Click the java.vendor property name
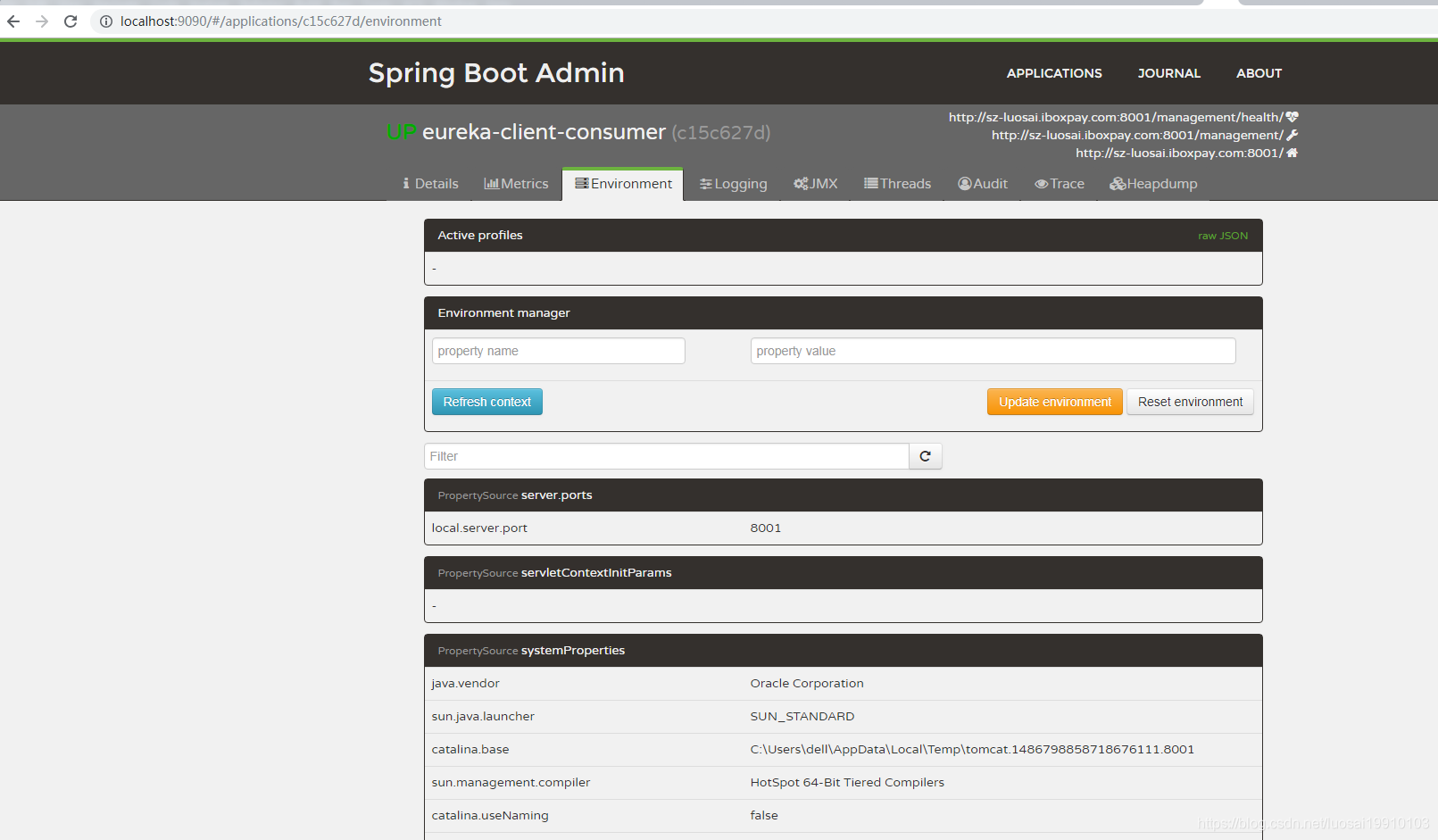This screenshot has height=840, width=1438. pyautogui.click(x=465, y=683)
